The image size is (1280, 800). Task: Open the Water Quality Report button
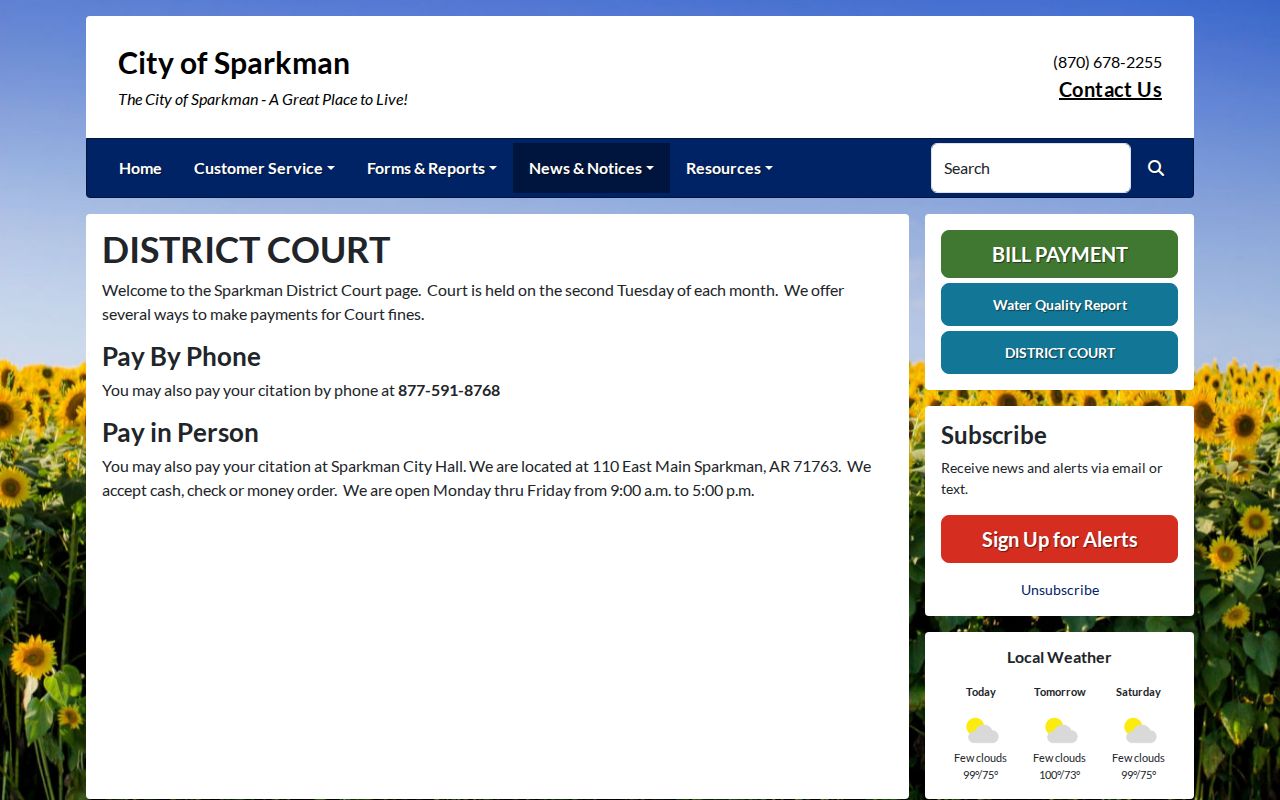(1059, 305)
